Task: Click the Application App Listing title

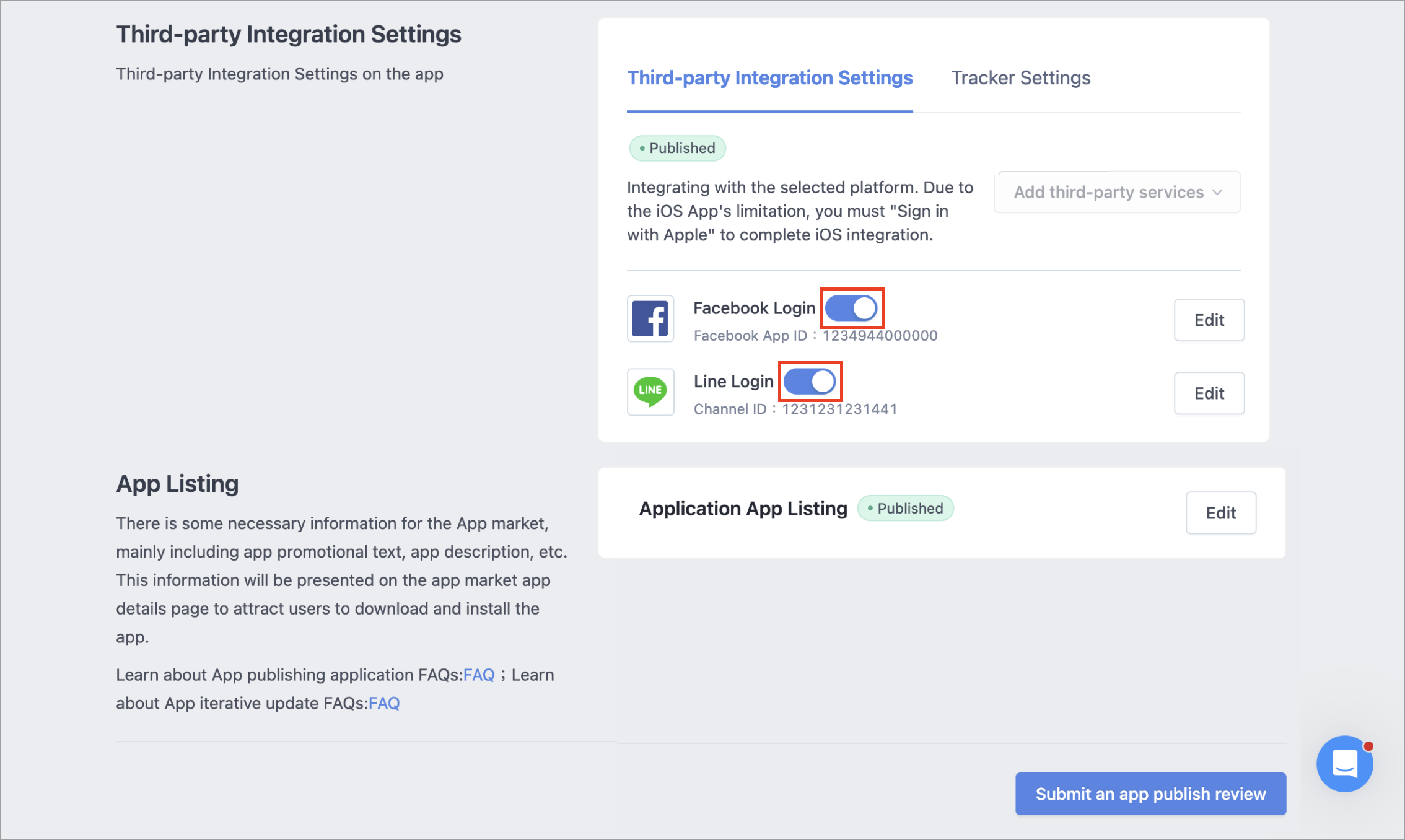Action: (x=743, y=508)
